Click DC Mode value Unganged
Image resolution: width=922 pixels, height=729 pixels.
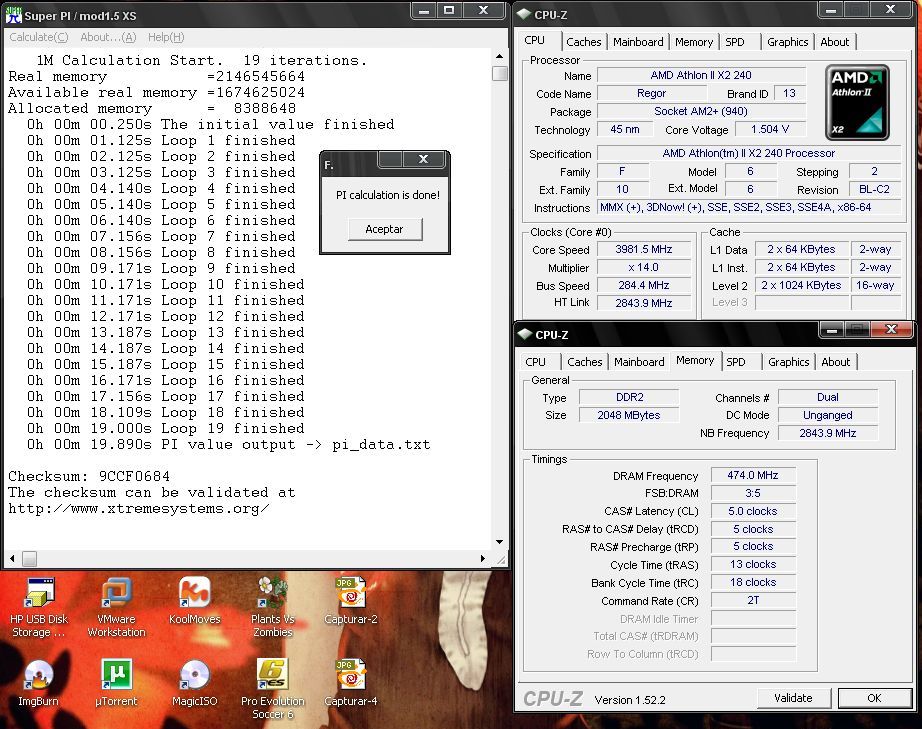point(828,415)
